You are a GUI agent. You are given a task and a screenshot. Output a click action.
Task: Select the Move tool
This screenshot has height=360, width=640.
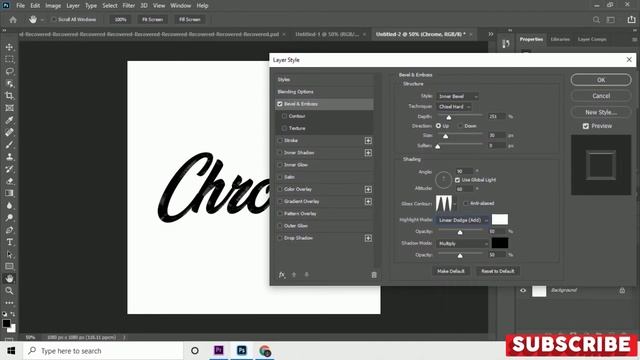click(9, 47)
